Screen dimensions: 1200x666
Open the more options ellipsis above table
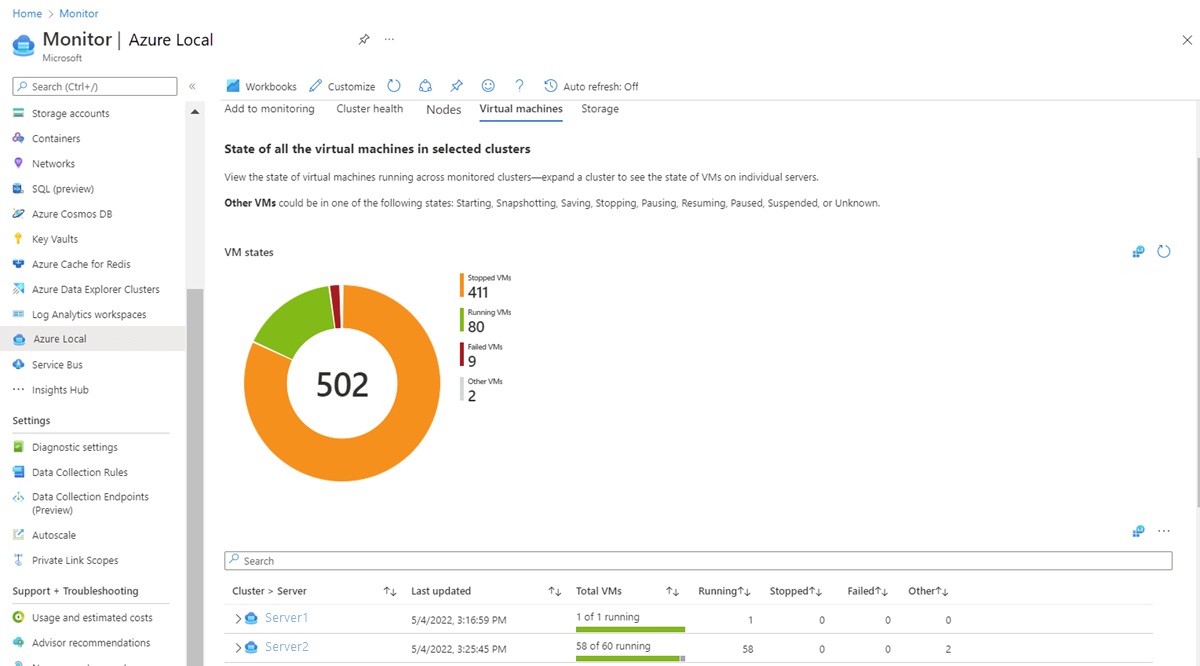(x=1163, y=531)
